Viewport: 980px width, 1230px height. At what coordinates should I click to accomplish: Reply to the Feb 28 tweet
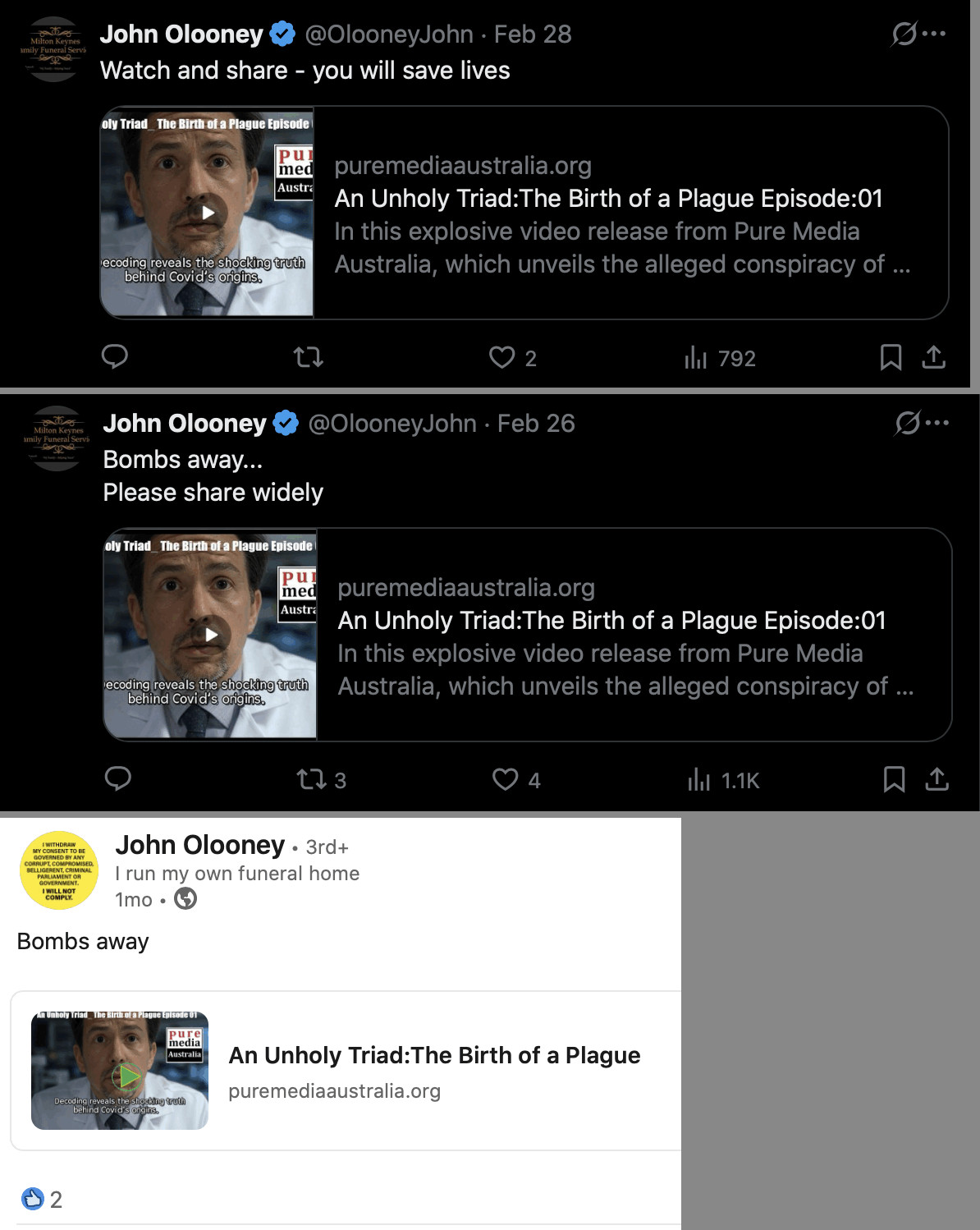click(115, 356)
